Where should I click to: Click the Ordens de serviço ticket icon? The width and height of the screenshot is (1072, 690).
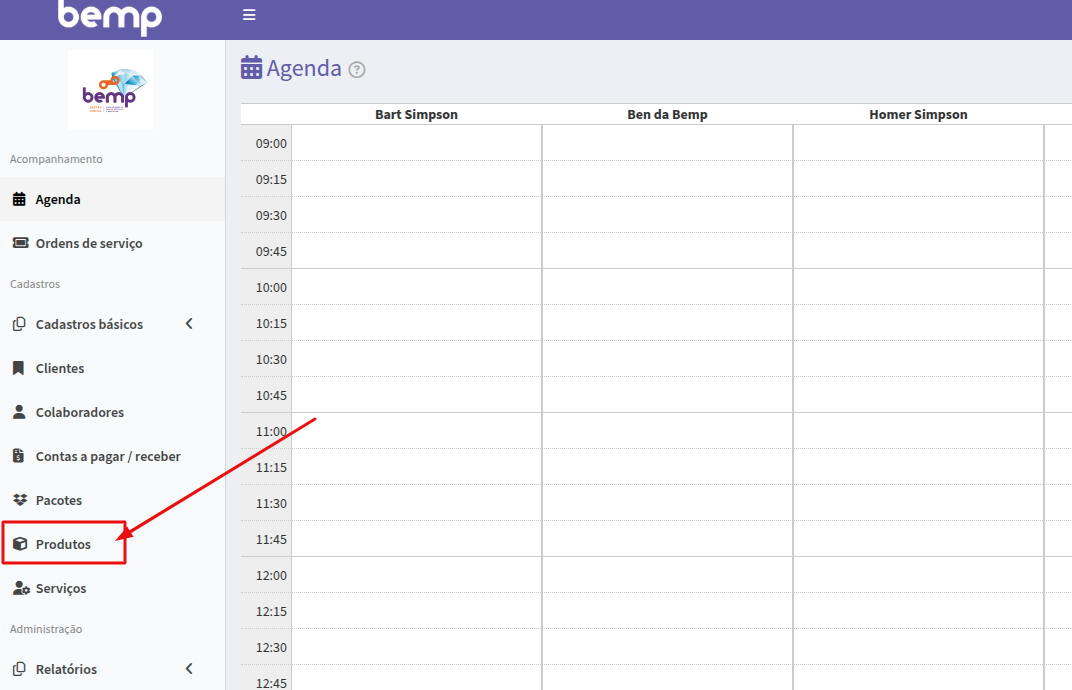pyautogui.click(x=21, y=243)
